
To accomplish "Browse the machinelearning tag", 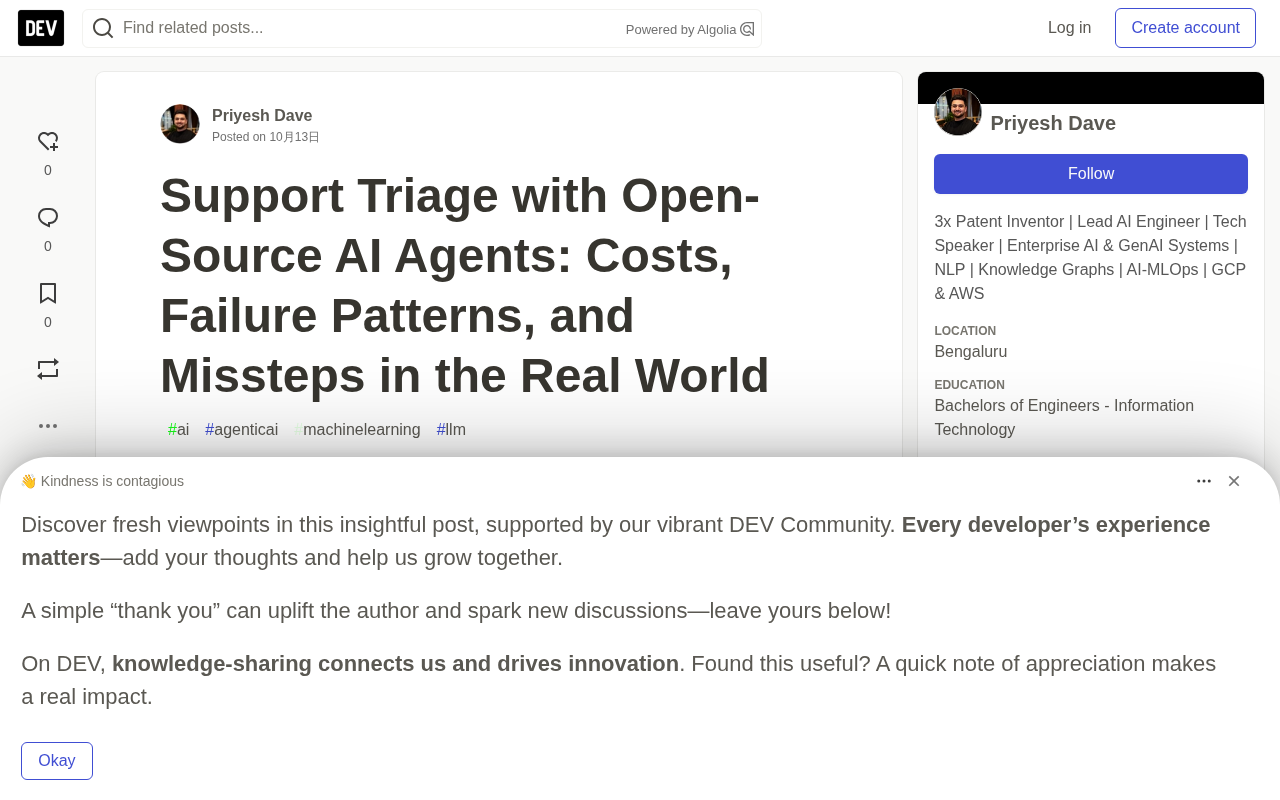I will click(358, 430).
